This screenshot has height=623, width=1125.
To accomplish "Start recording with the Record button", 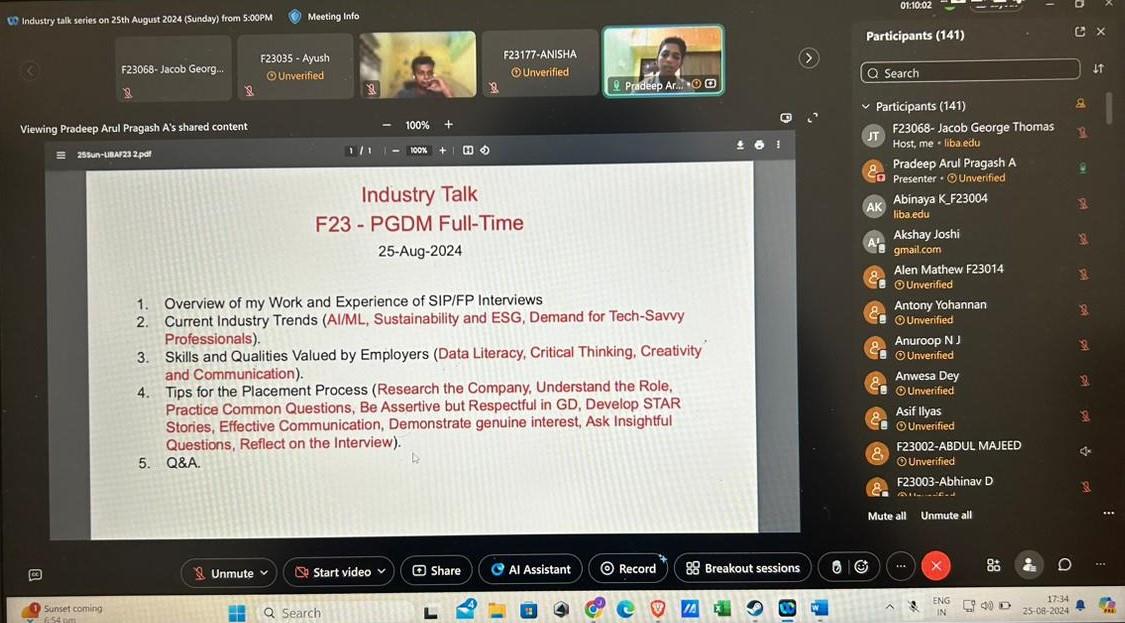I will point(629,568).
